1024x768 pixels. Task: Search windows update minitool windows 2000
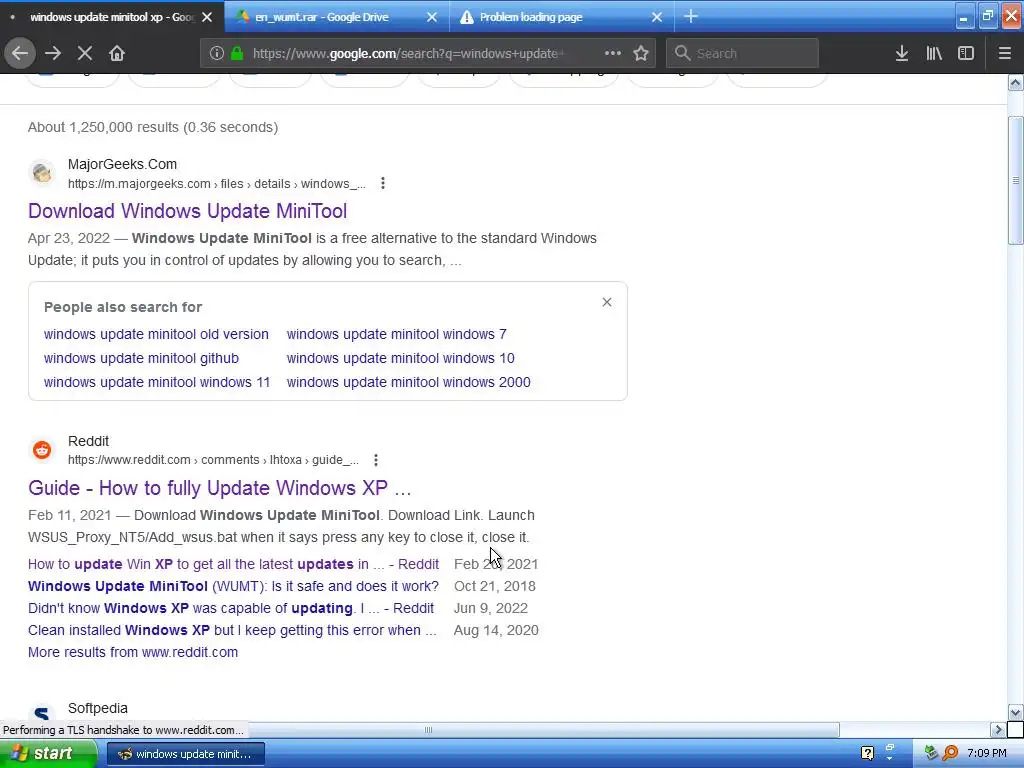point(408,383)
